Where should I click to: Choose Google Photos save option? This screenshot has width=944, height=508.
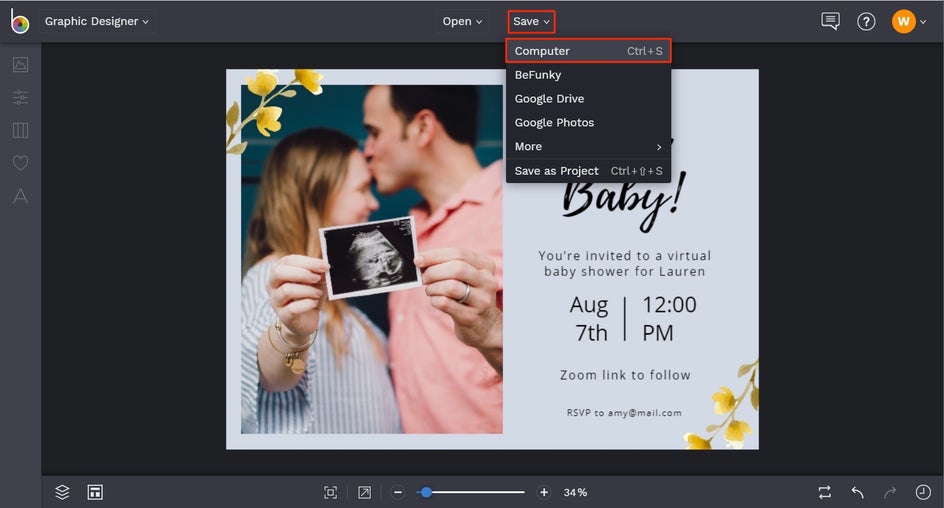point(588,122)
